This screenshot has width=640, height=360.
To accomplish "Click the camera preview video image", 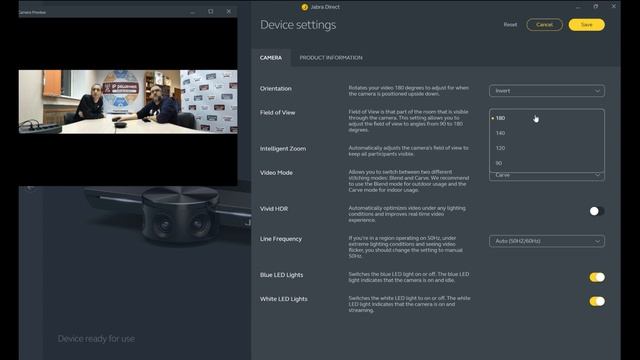I will (x=128, y=102).
